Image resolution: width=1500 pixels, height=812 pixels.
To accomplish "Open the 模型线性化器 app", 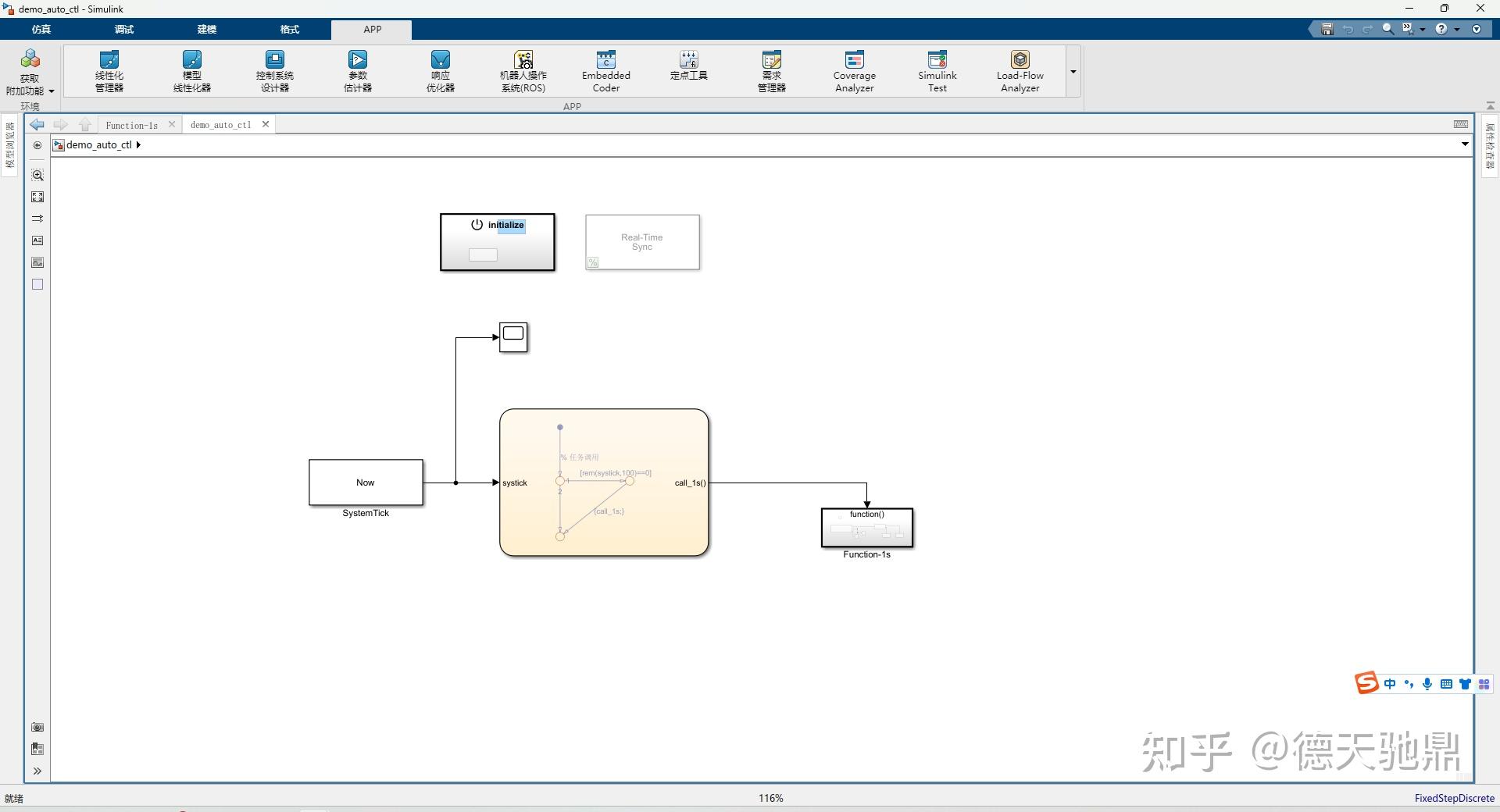I will [192, 71].
